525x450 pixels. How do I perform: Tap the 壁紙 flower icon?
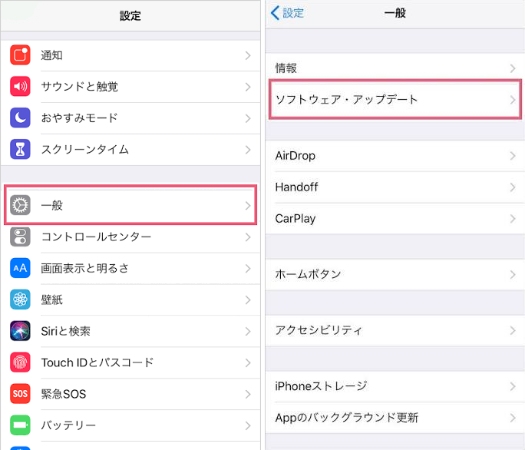coord(20,299)
